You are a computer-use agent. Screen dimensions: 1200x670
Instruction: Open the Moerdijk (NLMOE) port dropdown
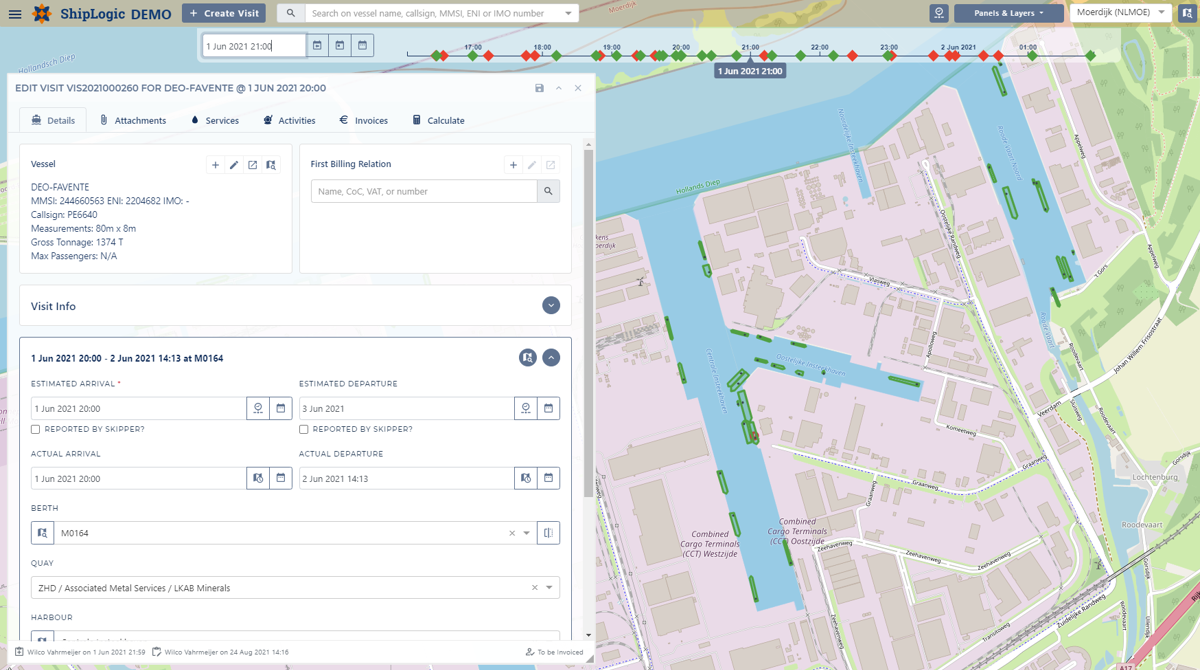click(x=1119, y=13)
